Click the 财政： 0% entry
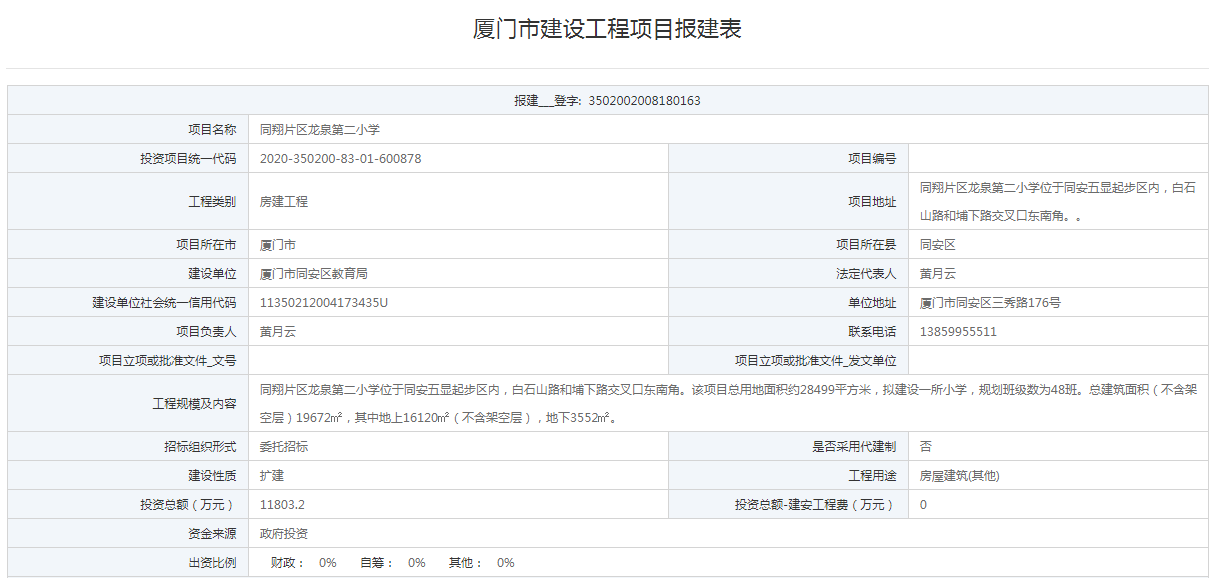1218x578 pixels. [304, 563]
